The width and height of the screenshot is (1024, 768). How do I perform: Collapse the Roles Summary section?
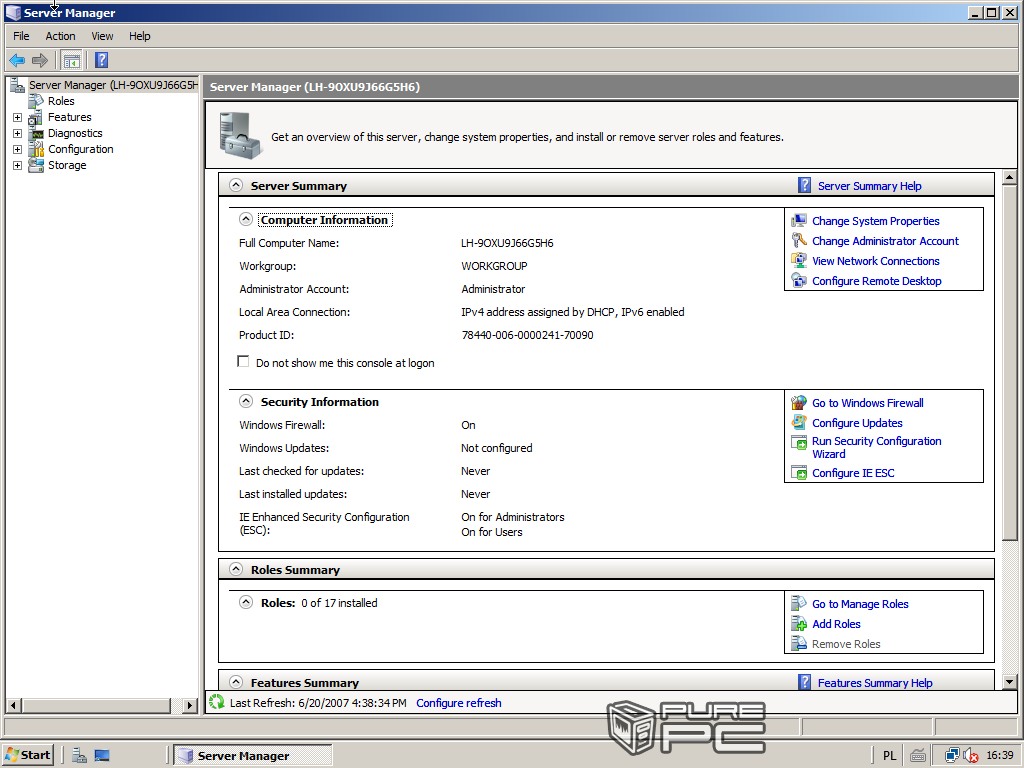236,569
